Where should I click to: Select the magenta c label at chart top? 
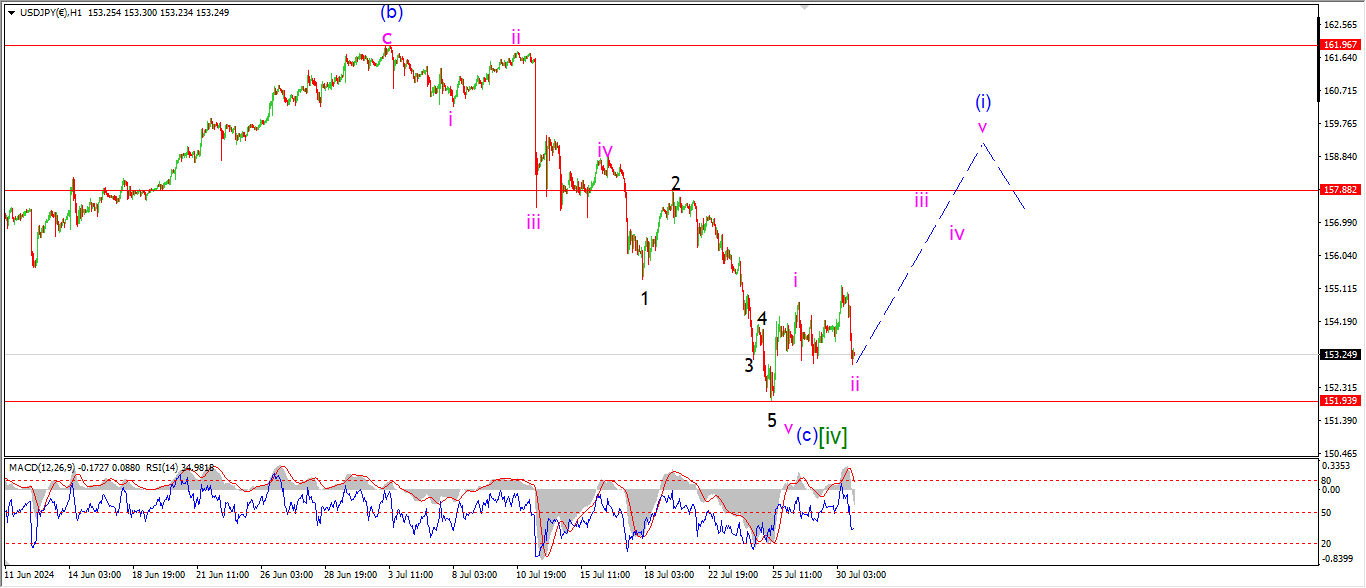[387, 38]
